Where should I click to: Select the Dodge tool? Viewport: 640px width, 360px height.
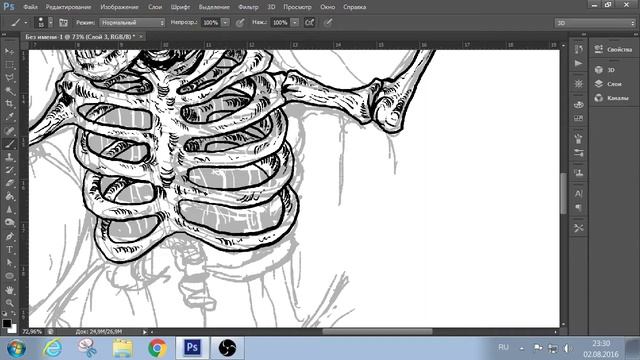pyautogui.click(x=9, y=223)
